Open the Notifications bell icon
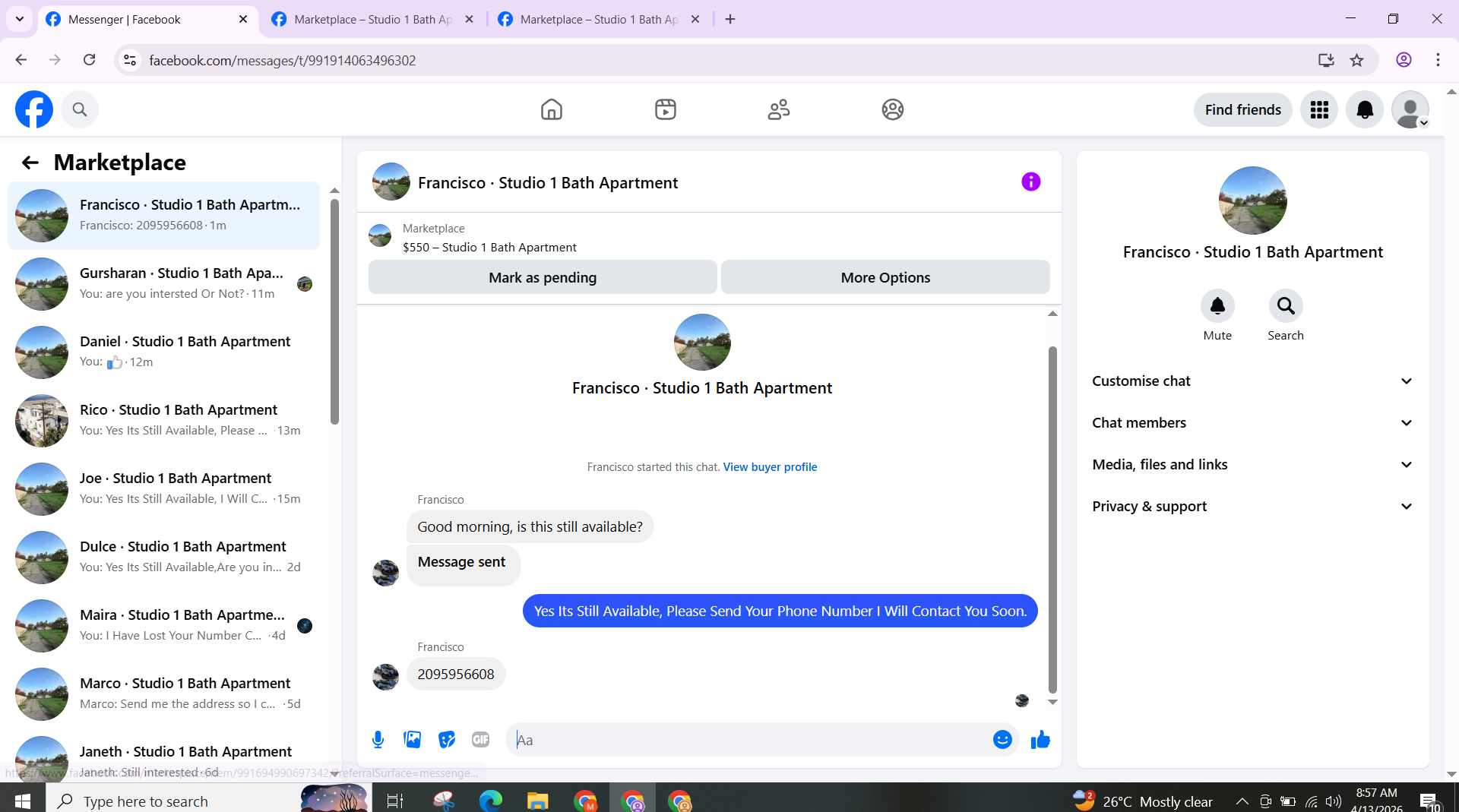The width and height of the screenshot is (1459, 812). click(x=1365, y=110)
